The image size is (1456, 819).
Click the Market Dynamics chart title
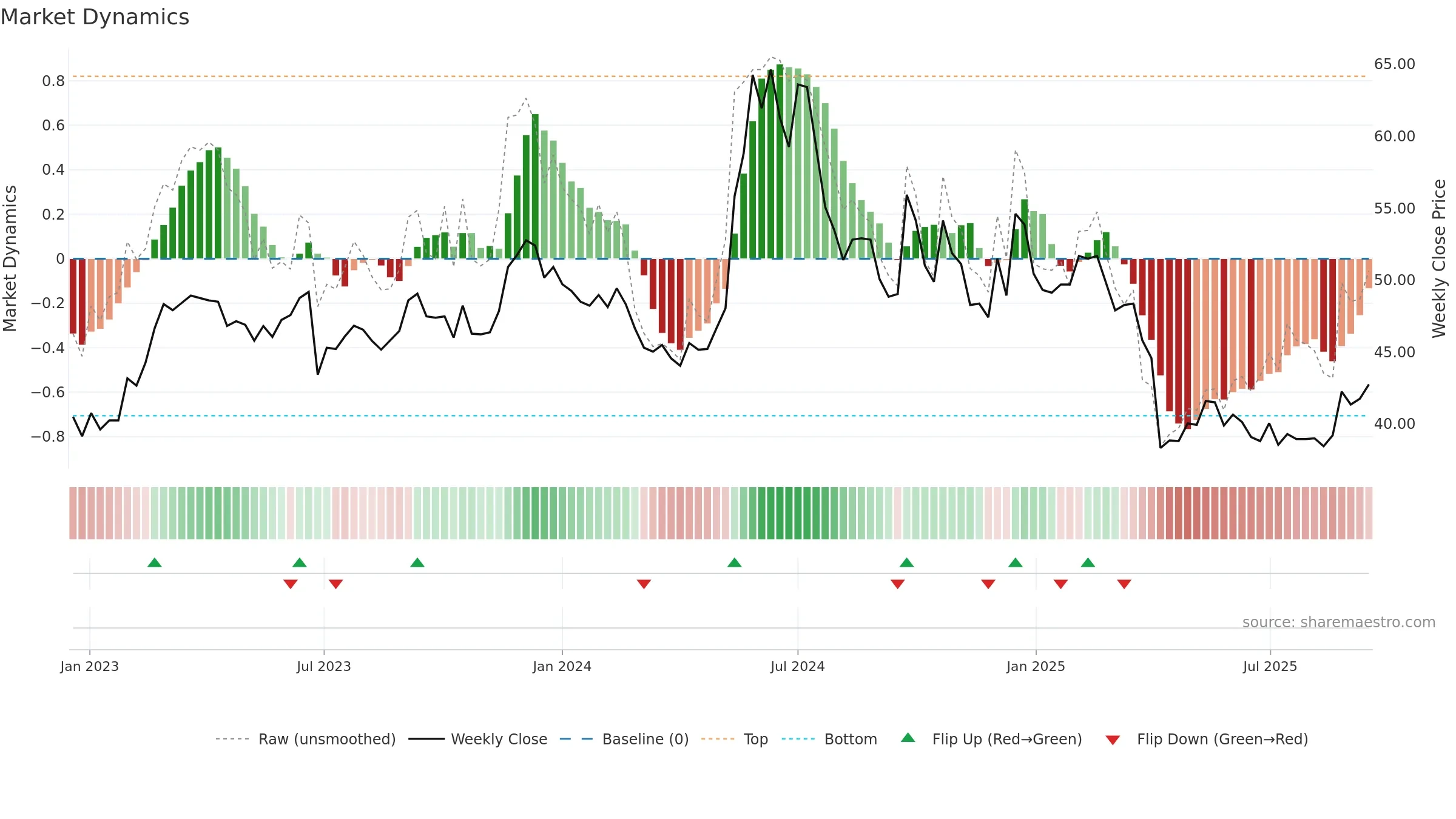click(x=95, y=17)
